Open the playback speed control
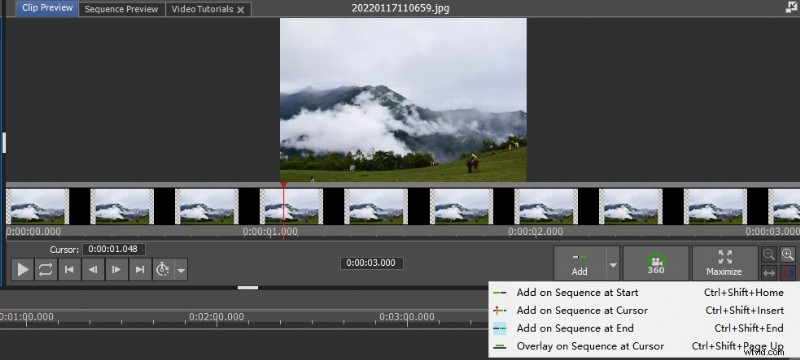Screen dimensions: 800x360 tap(163, 269)
